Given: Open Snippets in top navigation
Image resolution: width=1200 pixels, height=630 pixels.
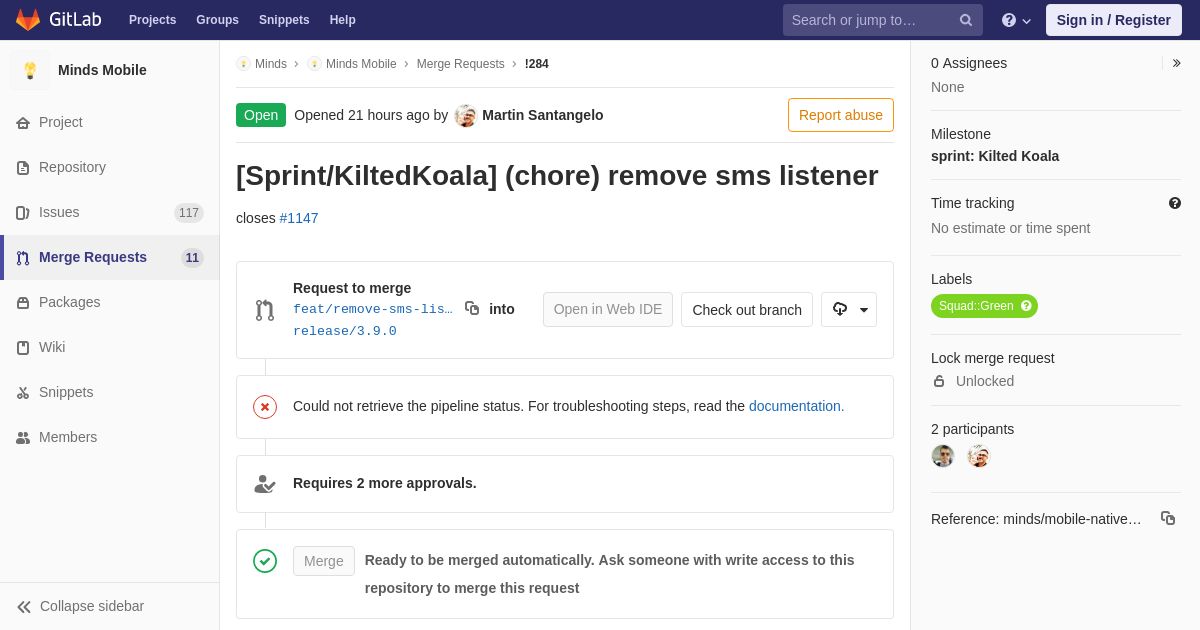Looking at the screenshot, I should click(284, 20).
